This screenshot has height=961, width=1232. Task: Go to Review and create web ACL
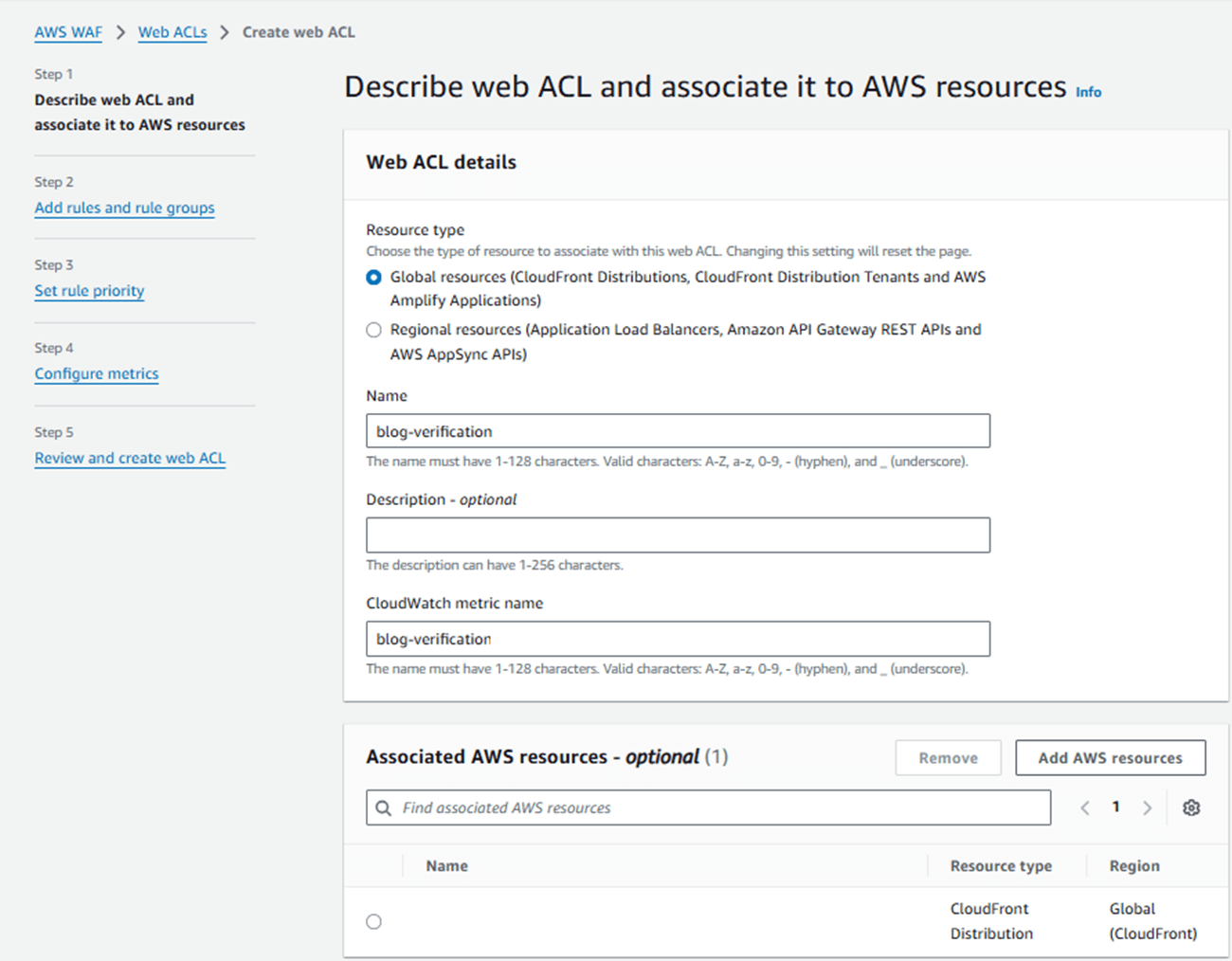[130, 458]
